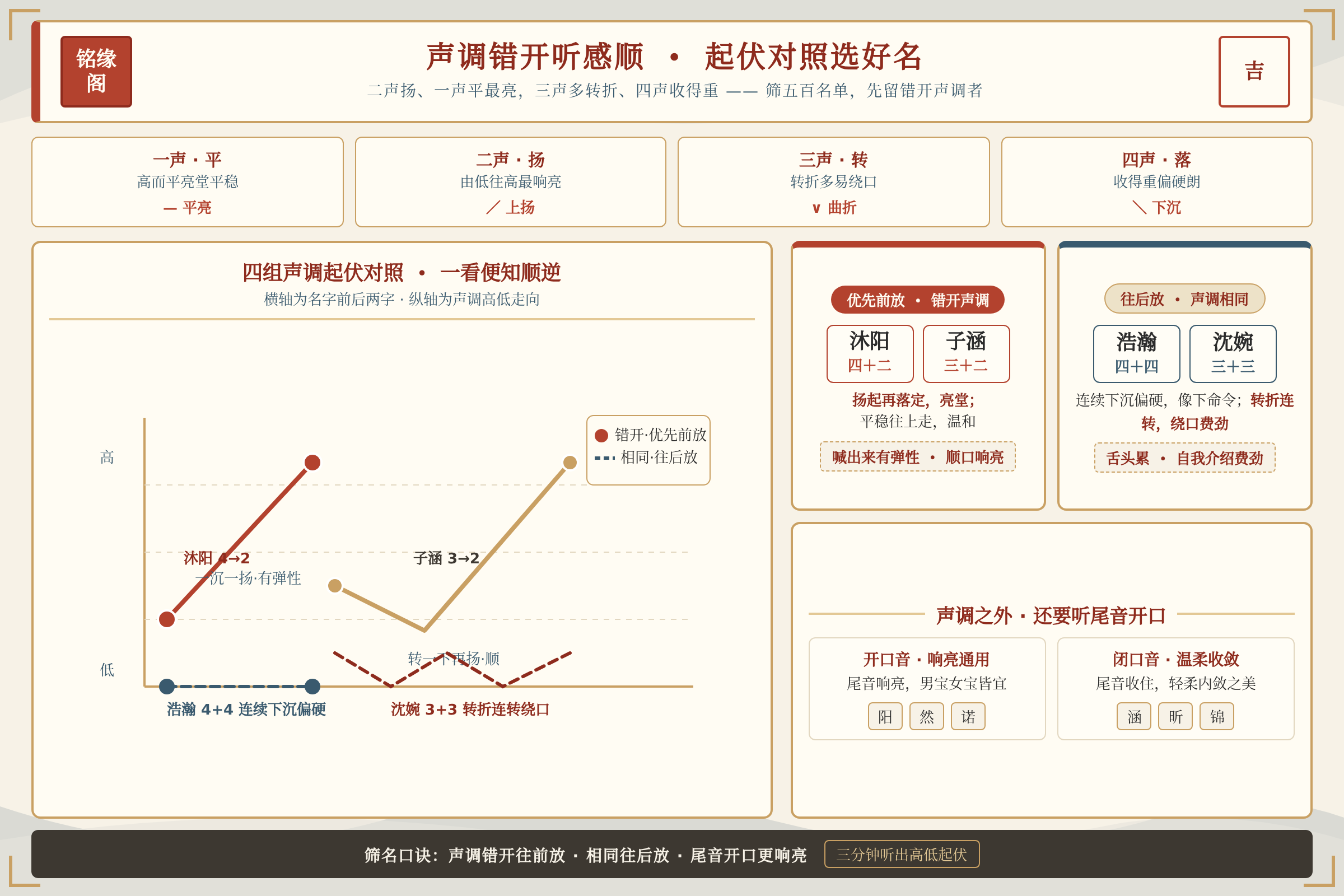Select the 三声·转 tone card

coord(833,181)
